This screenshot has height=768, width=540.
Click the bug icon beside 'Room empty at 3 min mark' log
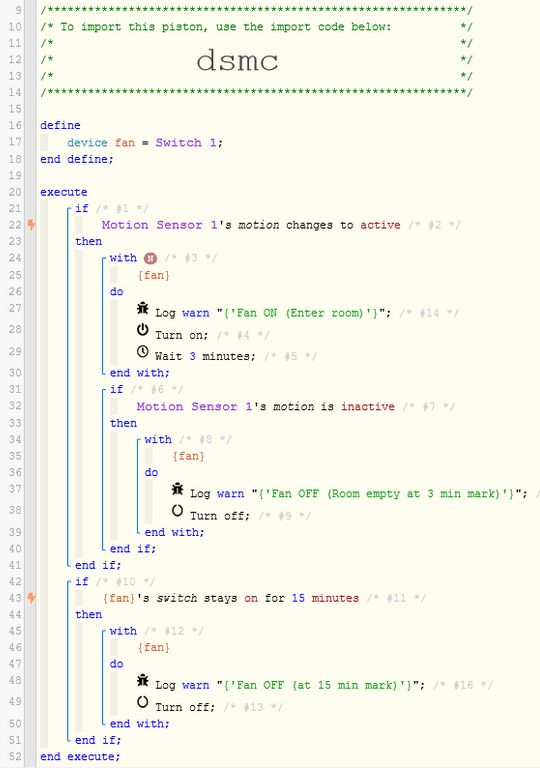tap(177, 489)
